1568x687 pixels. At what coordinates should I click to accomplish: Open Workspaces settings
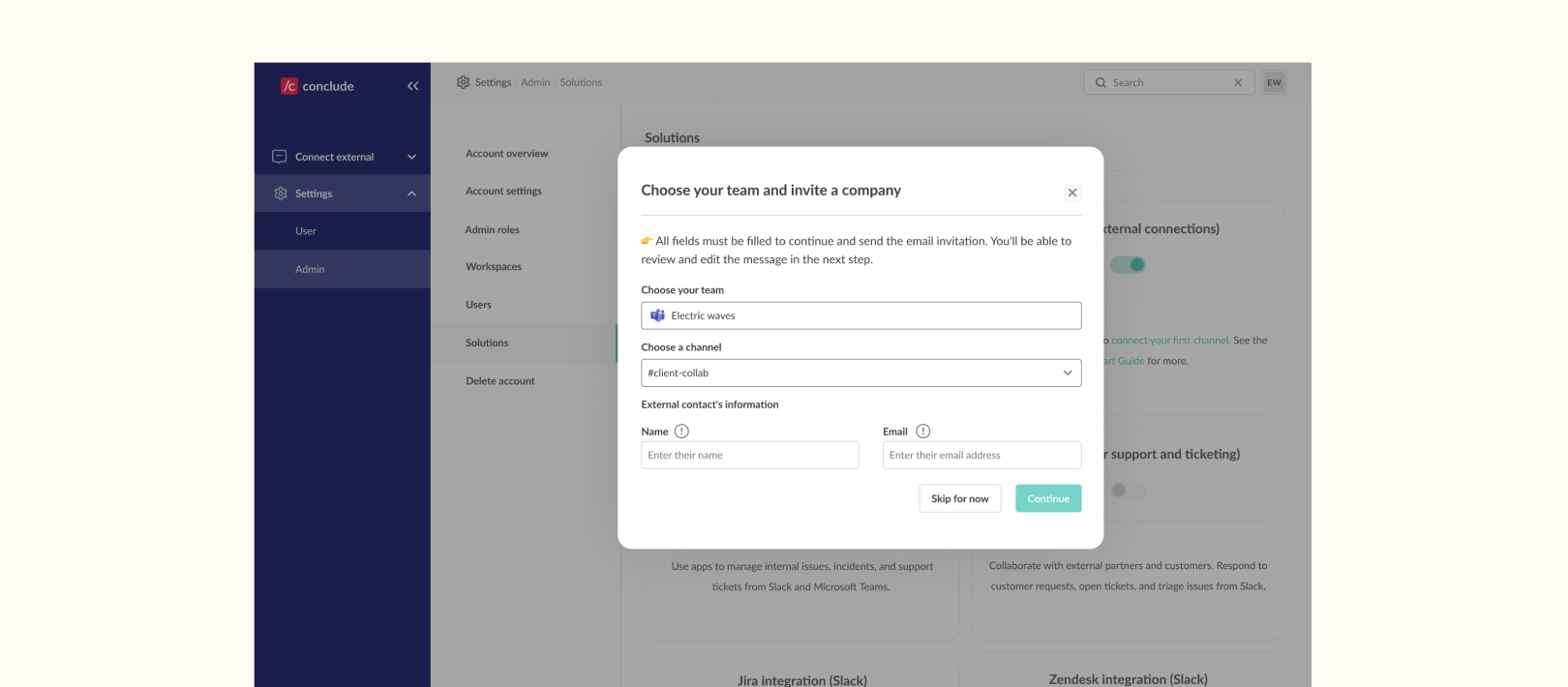pyautogui.click(x=494, y=267)
